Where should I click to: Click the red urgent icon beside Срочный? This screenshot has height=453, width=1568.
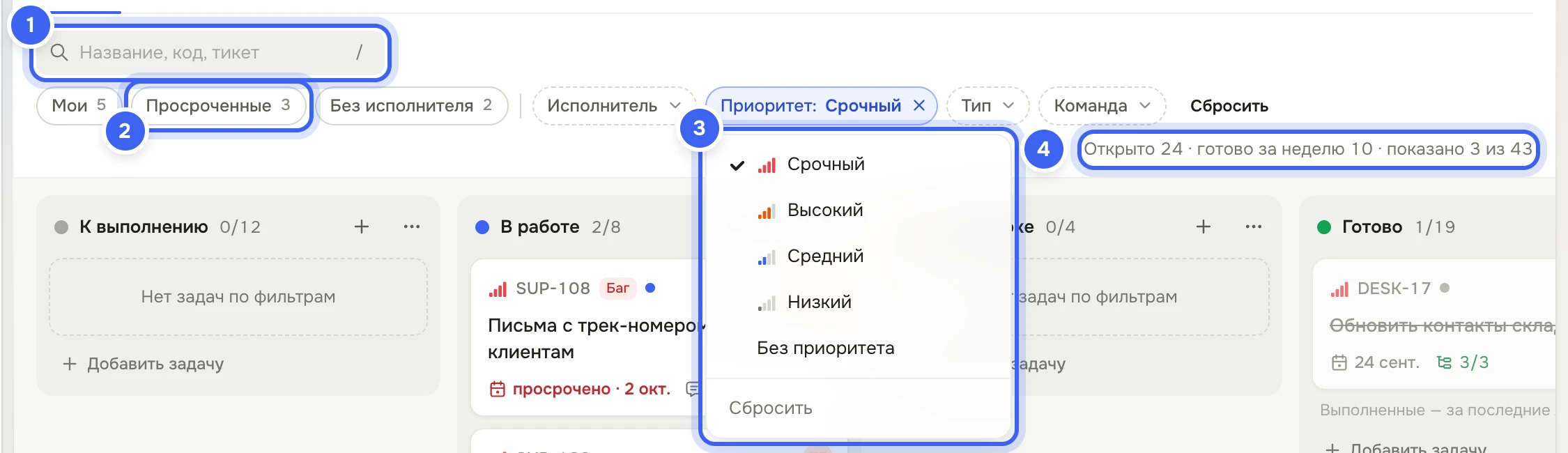coord(767,165)
